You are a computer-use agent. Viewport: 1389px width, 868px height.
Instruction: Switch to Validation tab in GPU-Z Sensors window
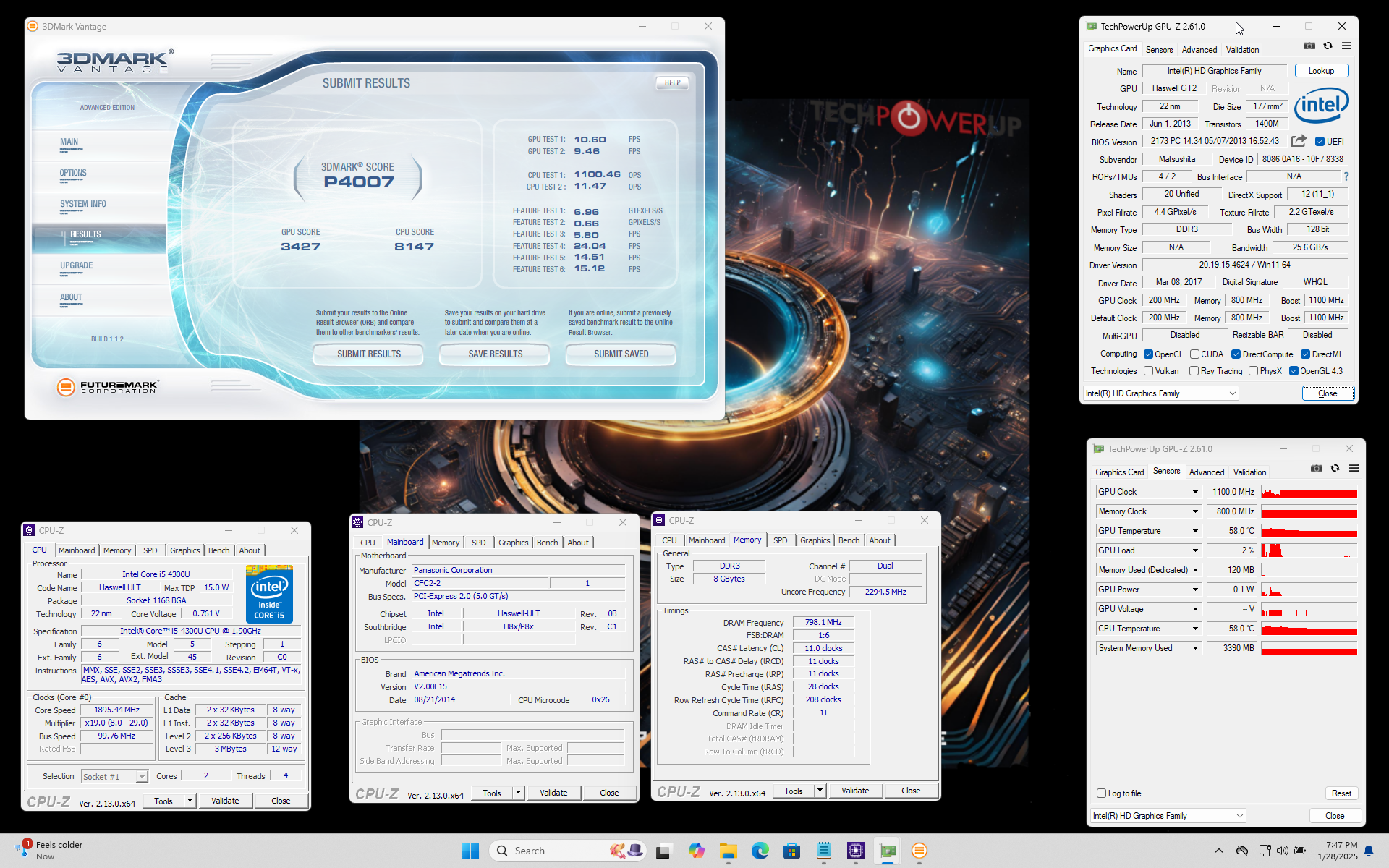click(1249, 472)
